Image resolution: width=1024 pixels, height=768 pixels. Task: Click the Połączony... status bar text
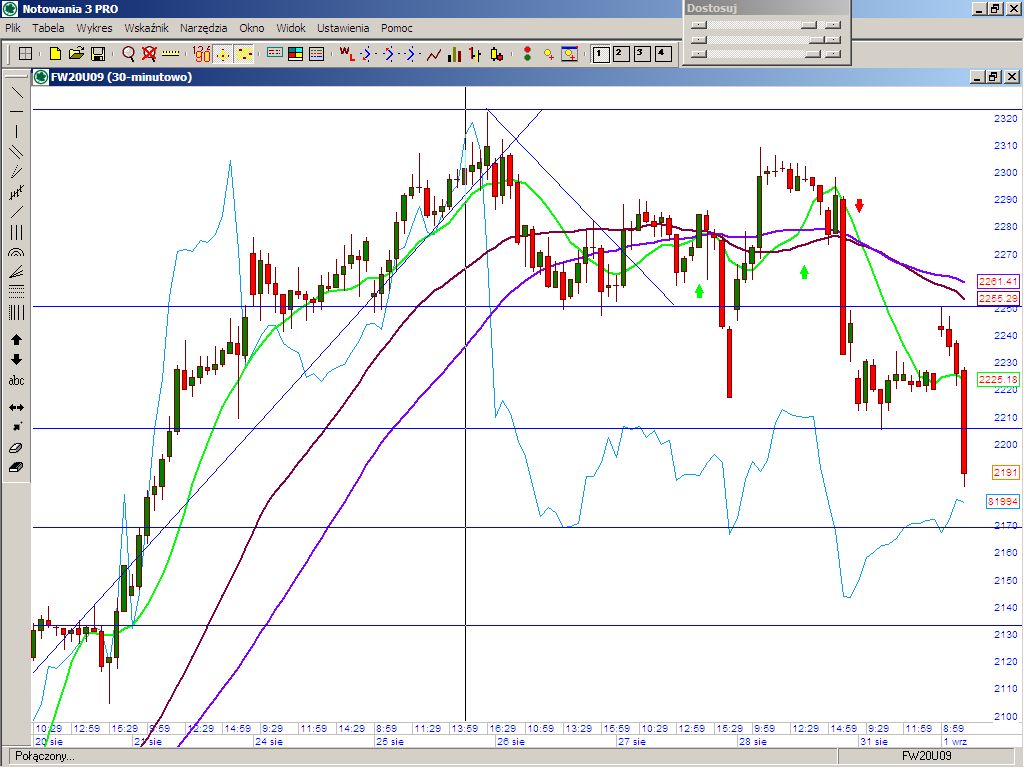click(x=44, y=756)
